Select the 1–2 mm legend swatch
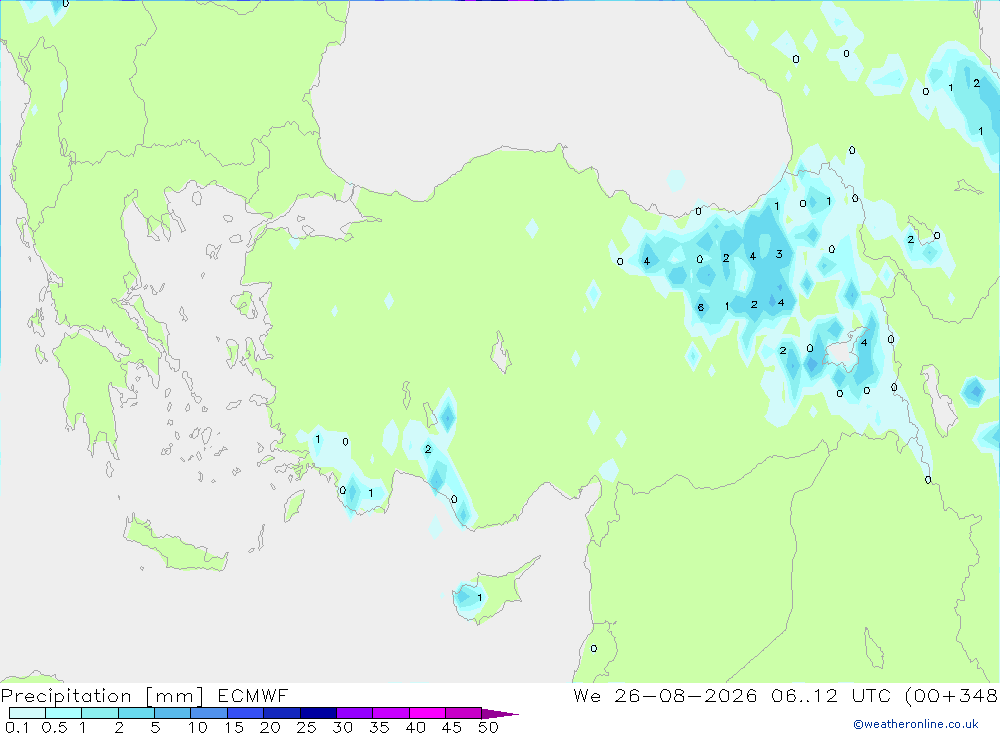 pos(100,713)
